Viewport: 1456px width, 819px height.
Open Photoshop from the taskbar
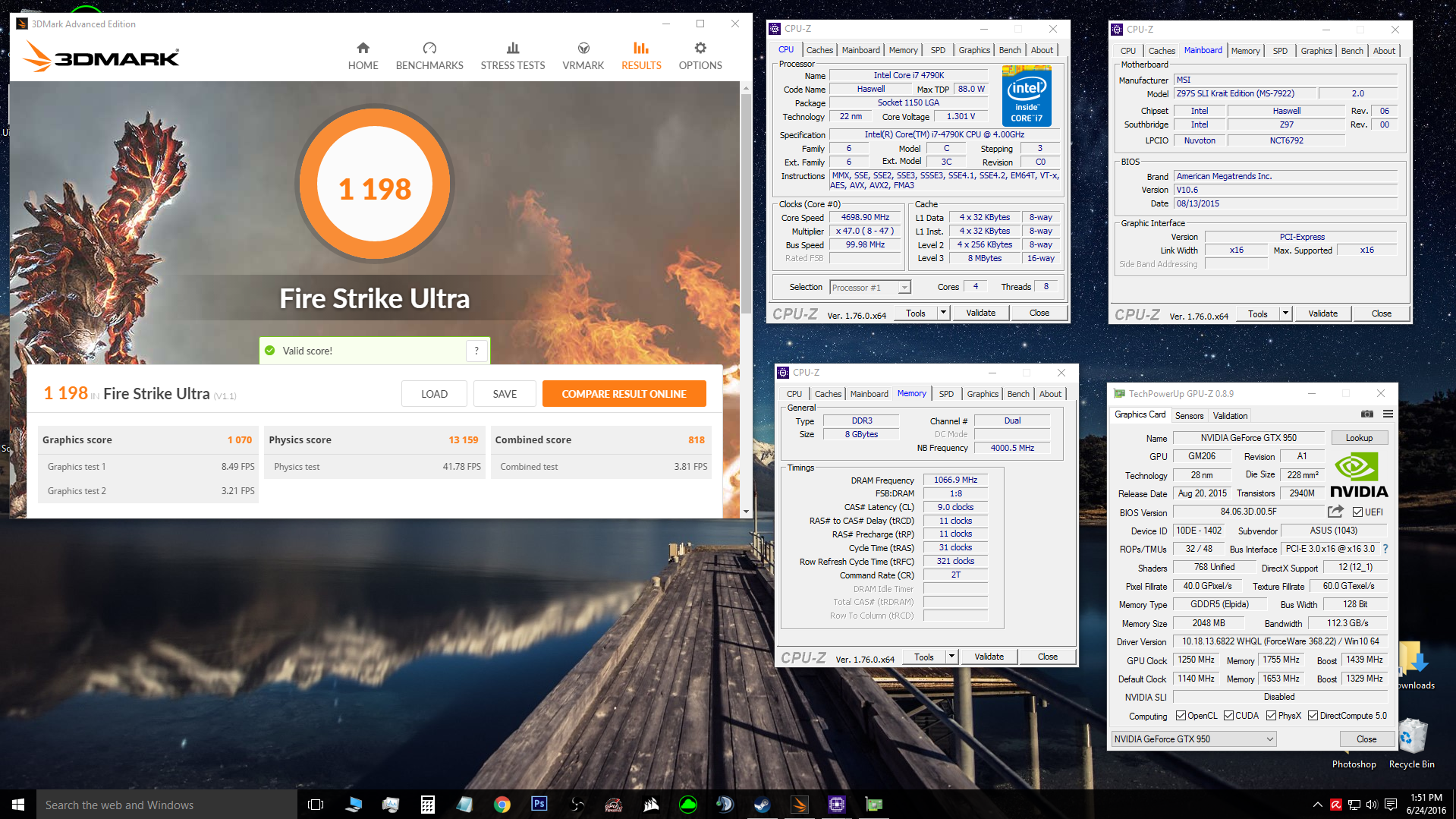tap(539, 805)
